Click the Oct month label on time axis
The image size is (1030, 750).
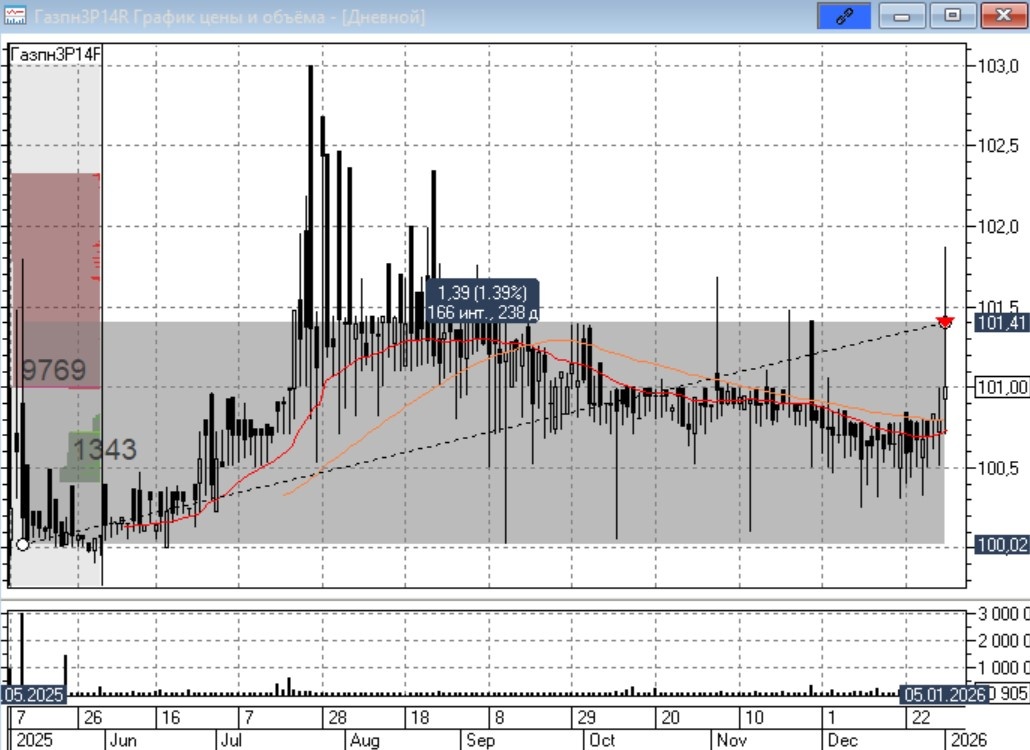click(602, 740)
